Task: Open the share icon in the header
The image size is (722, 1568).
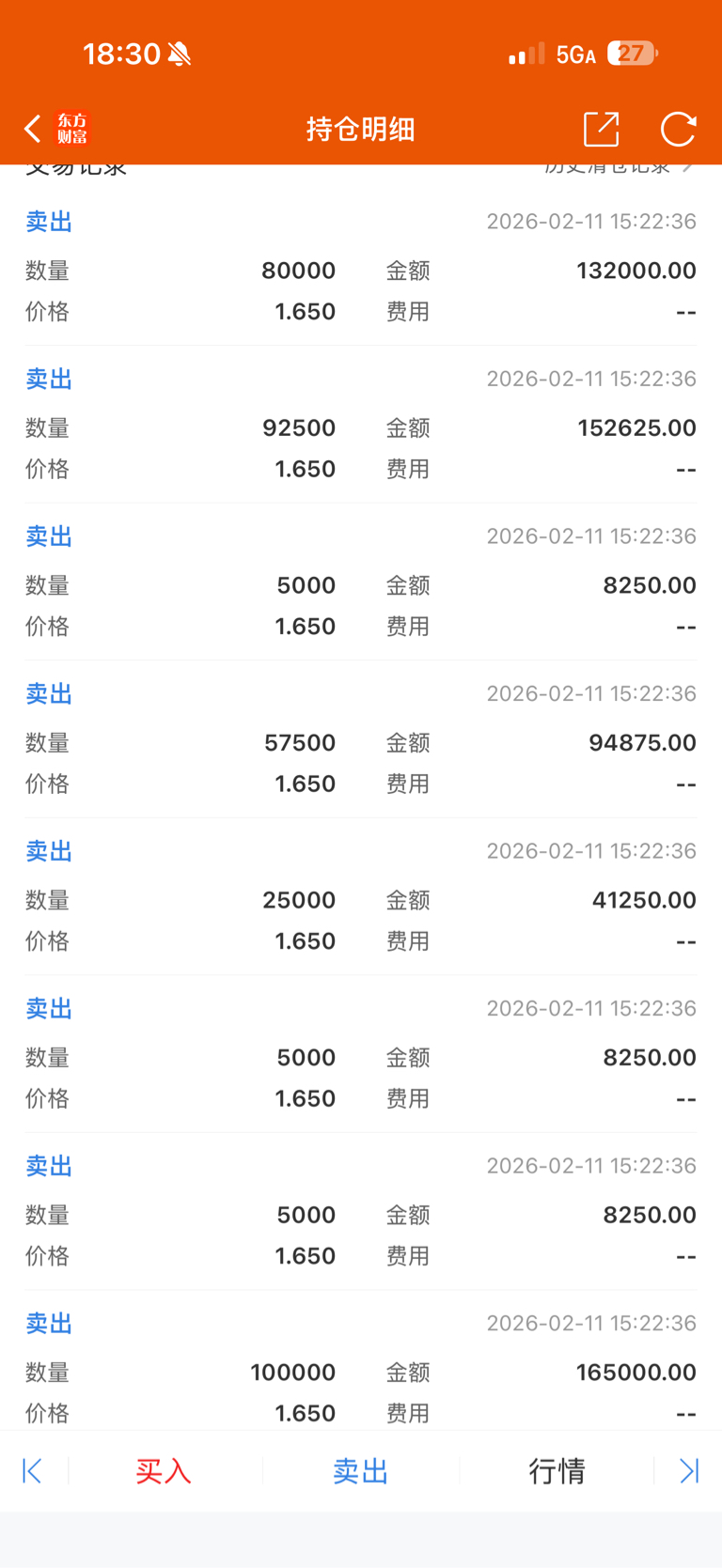Action: coord(601,129)
